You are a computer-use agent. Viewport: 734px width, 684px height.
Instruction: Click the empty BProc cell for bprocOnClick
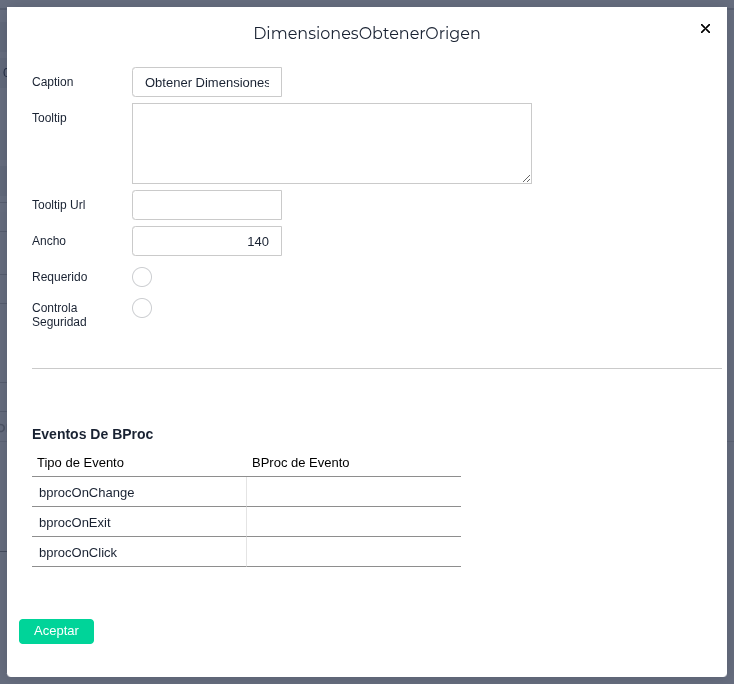(x=354, y=552)
